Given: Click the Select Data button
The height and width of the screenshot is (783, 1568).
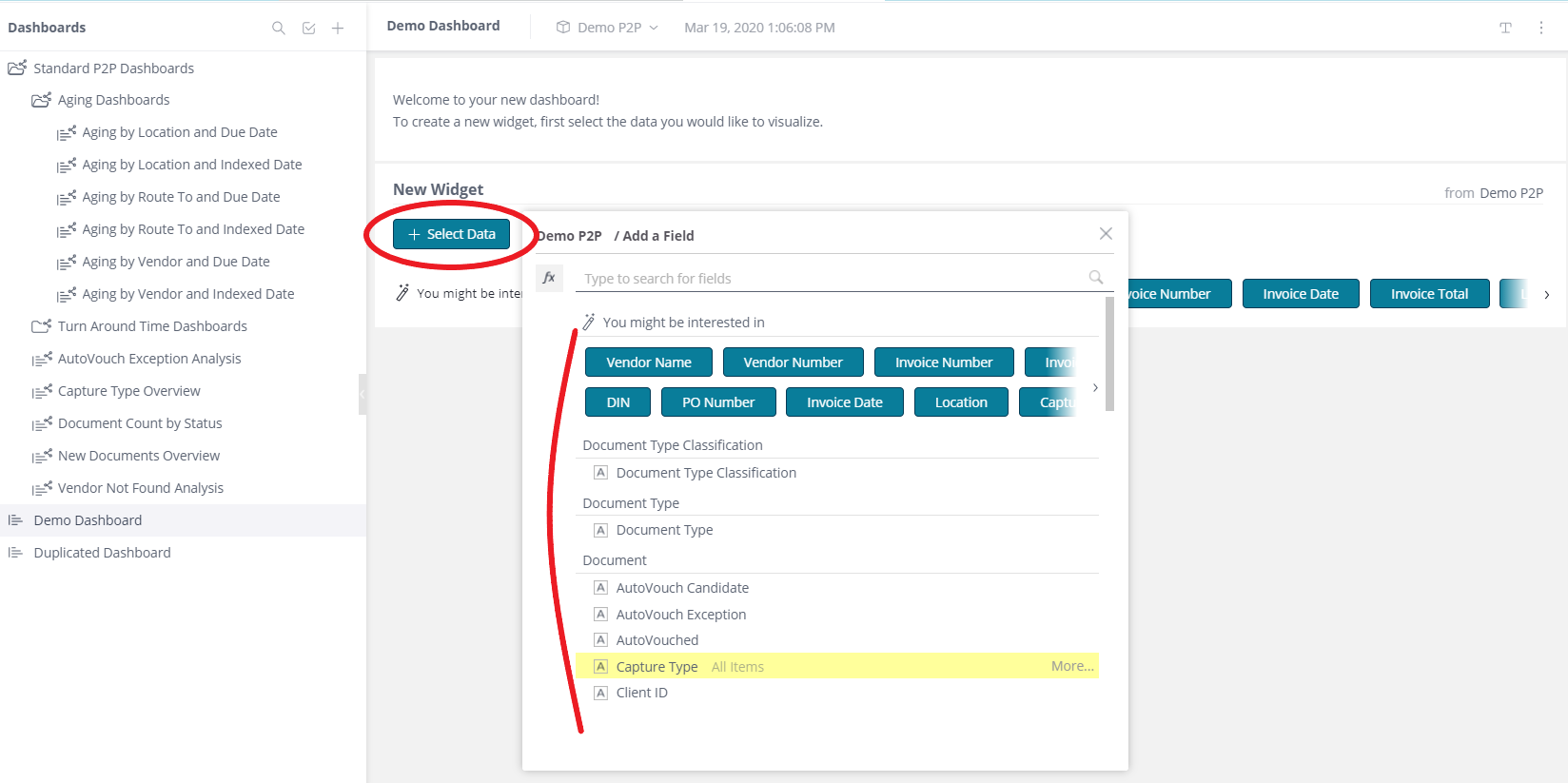Looking at the screenshot, I should coord(451,234).
